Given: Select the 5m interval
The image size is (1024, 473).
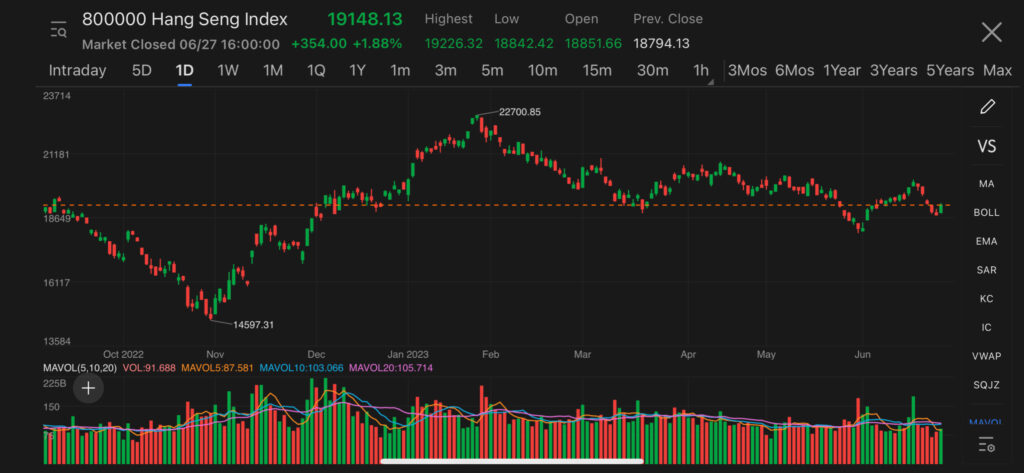Looking at the screenshot, I should [x=492, y=71].
